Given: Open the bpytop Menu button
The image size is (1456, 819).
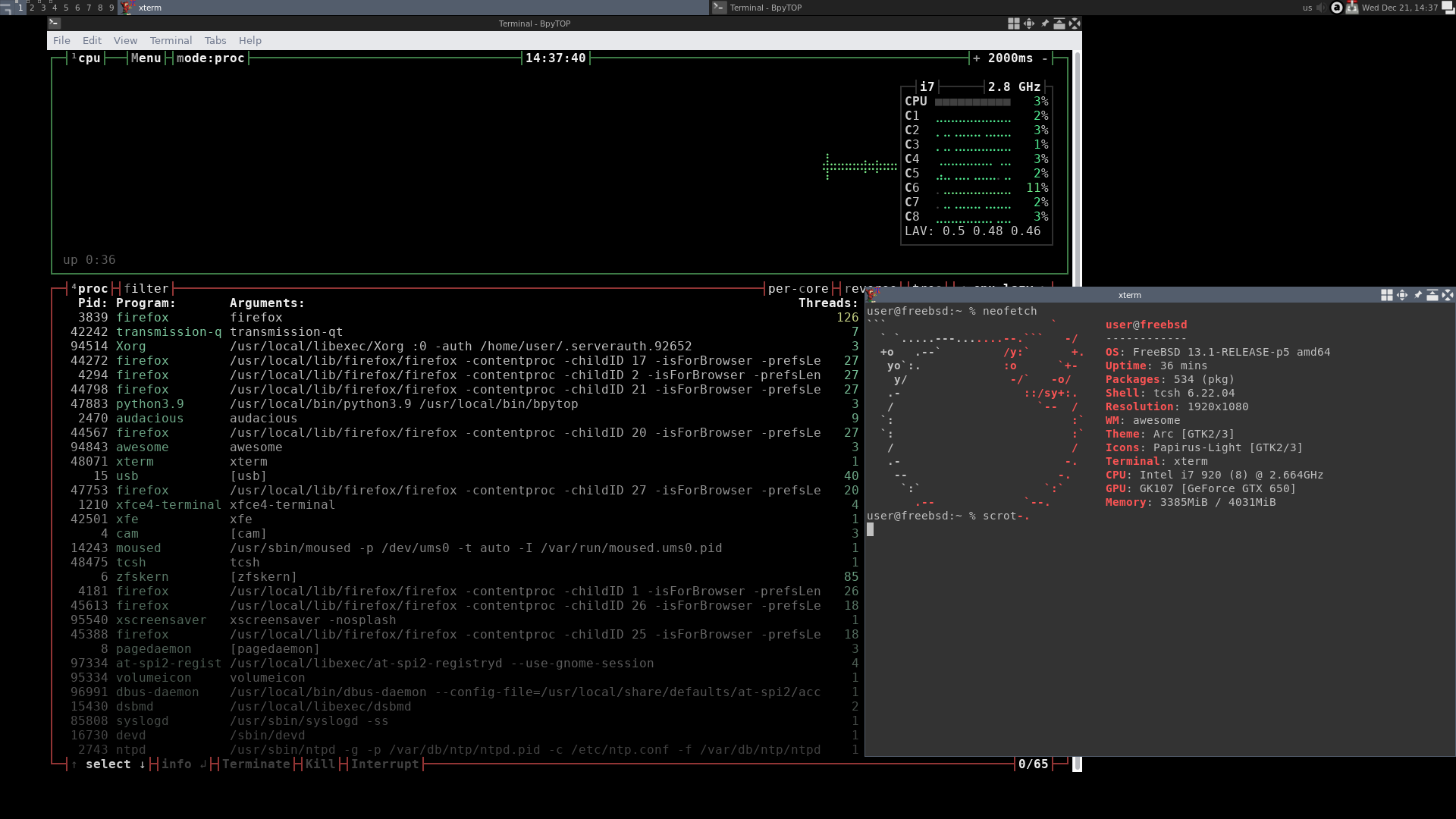Looking at the screenshot, I should 146,58.
